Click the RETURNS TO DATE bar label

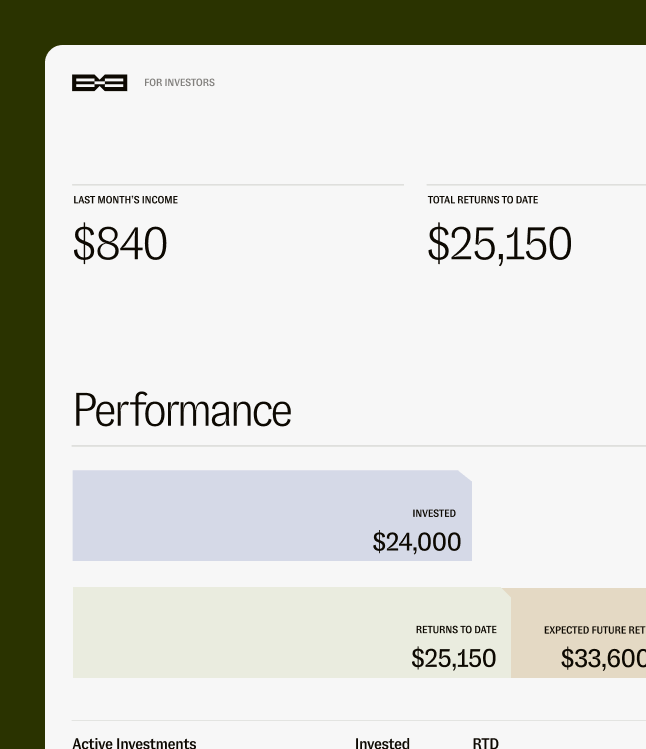tap(456, 630)
